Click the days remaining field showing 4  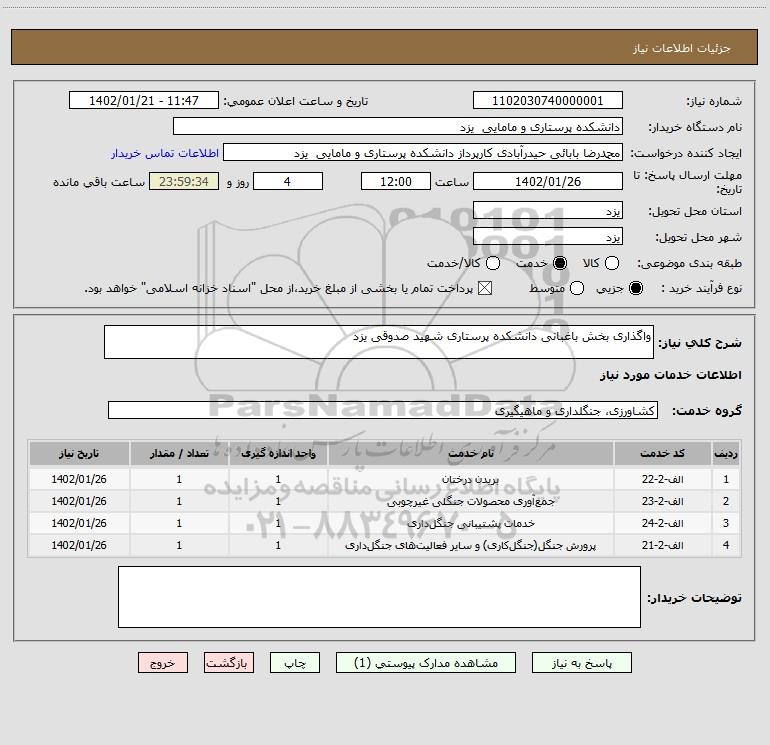click(x=288, y=181)
